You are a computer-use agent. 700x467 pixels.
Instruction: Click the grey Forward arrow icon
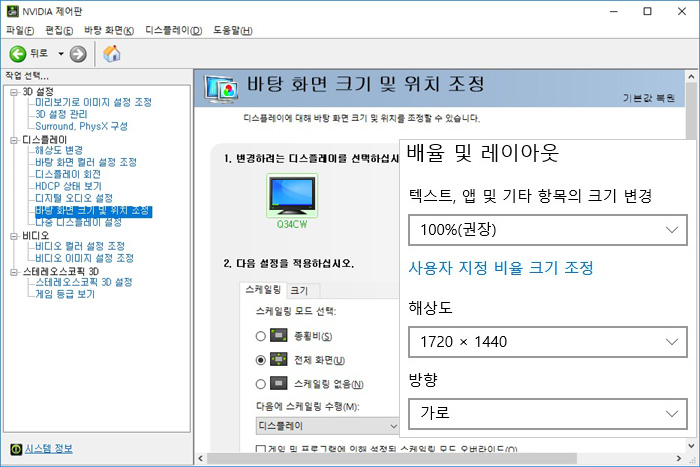(78, 54)
